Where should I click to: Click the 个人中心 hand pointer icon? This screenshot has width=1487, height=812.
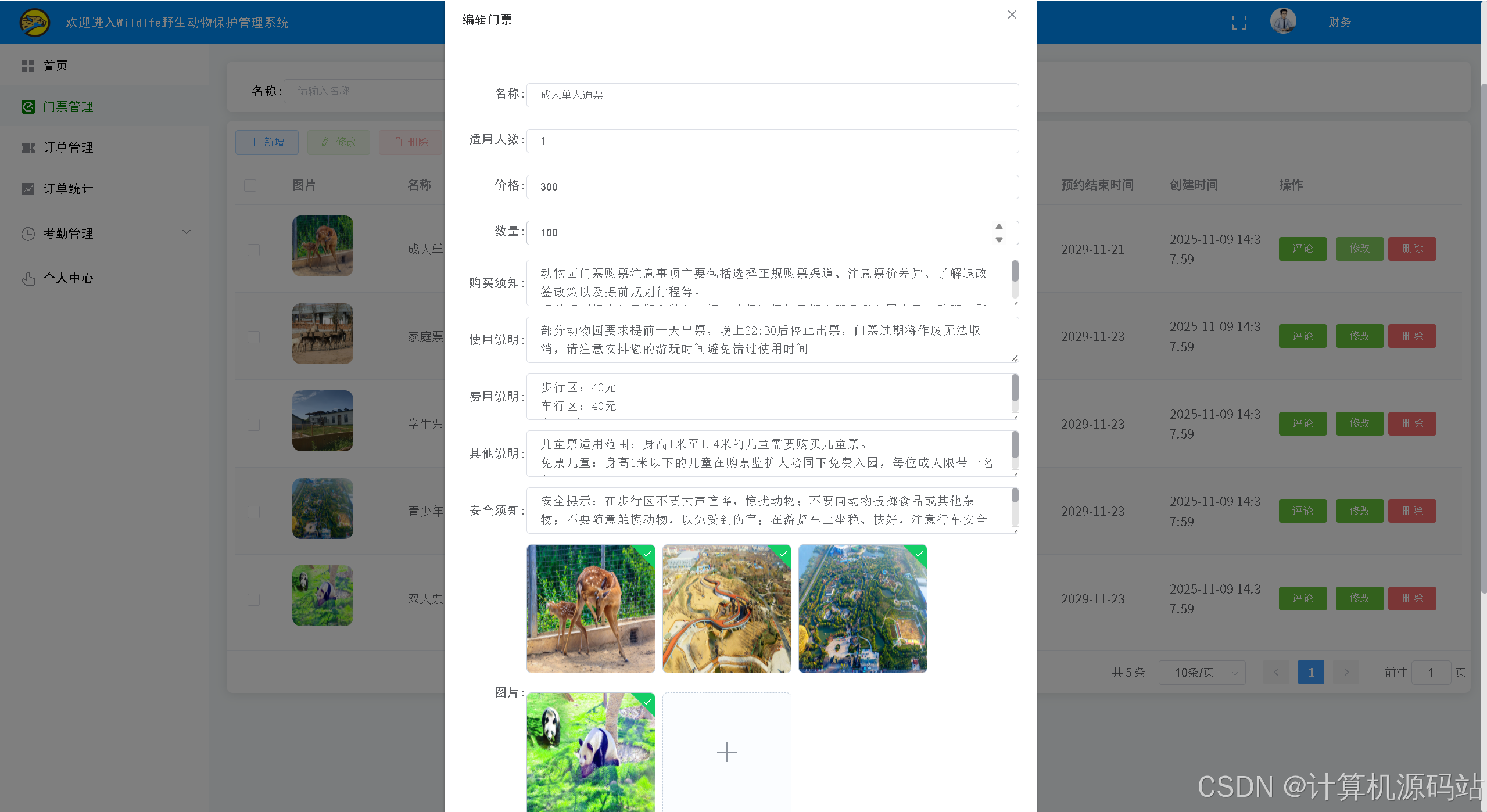pos(28,278)
